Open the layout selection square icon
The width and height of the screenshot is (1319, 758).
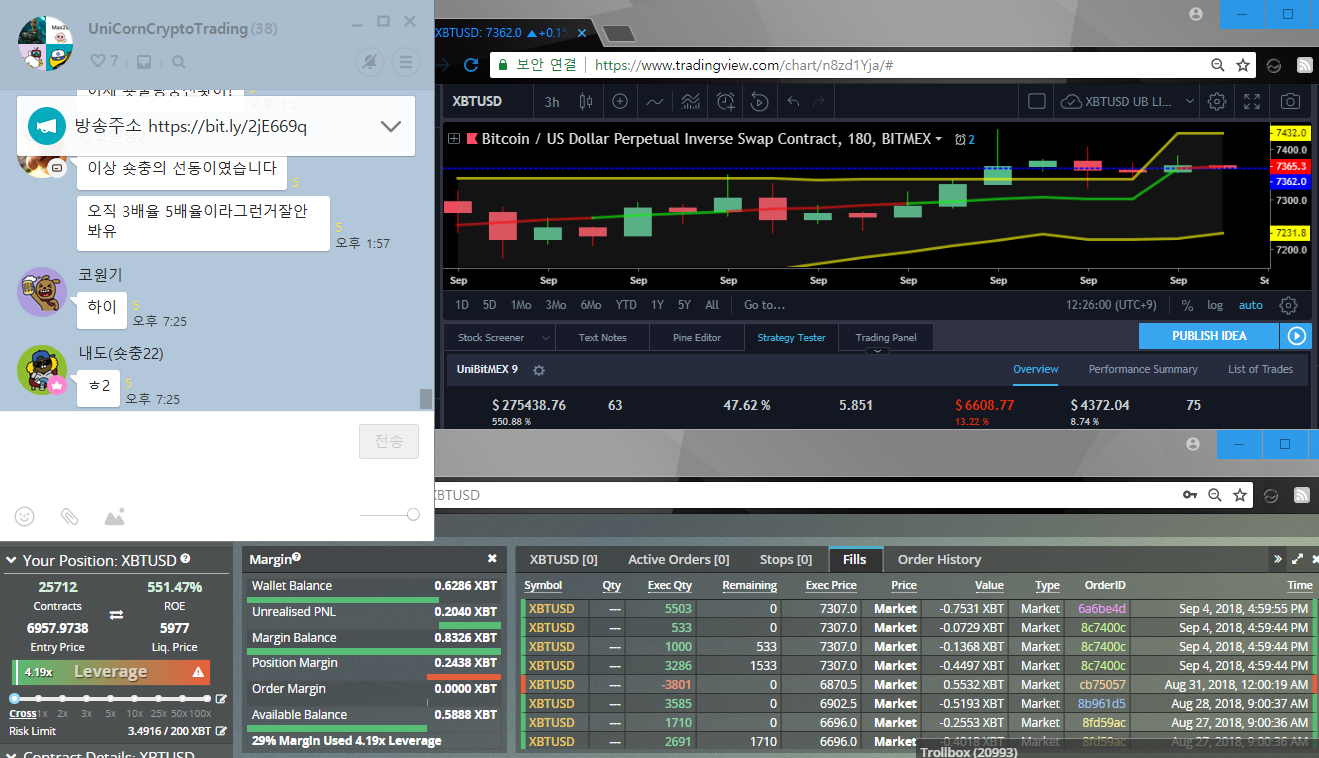[x=1037, y=101]
